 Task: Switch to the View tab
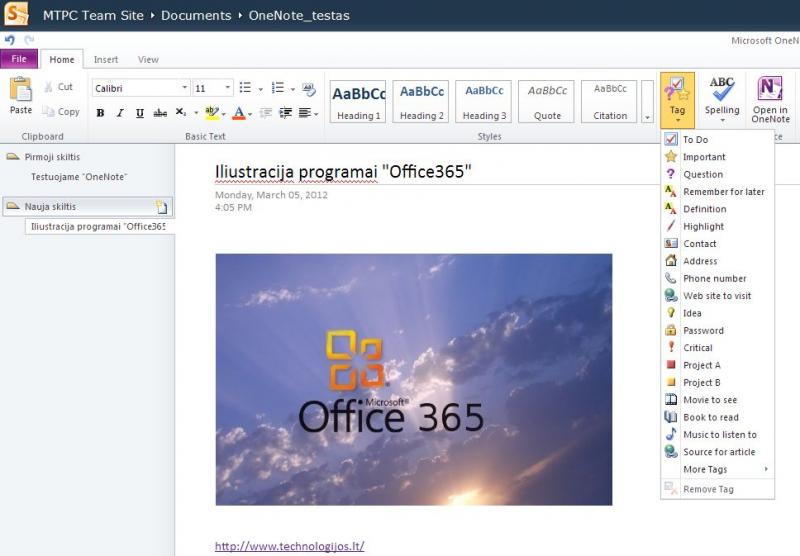[x=148, y=60]
